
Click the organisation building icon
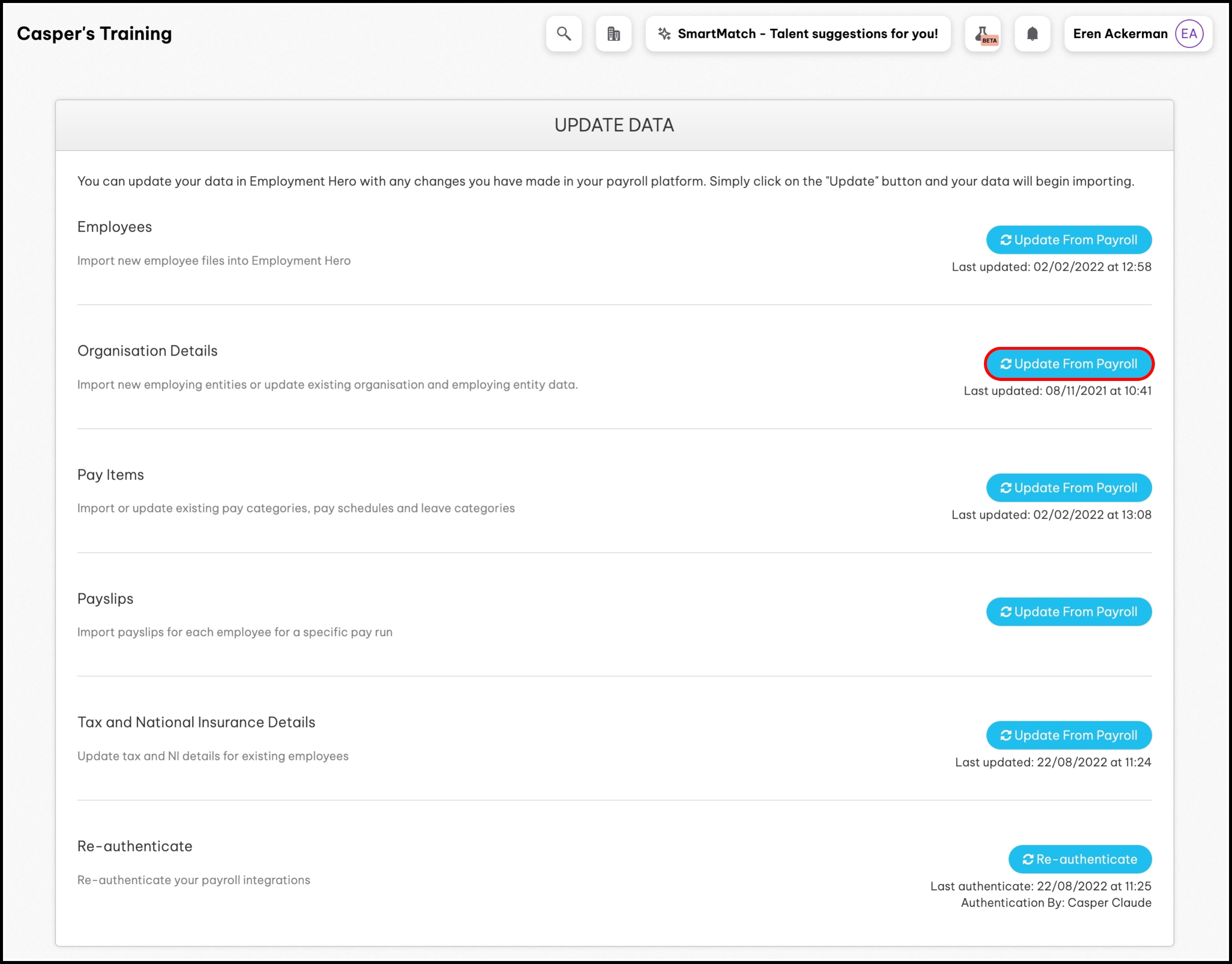coord(613,34)
